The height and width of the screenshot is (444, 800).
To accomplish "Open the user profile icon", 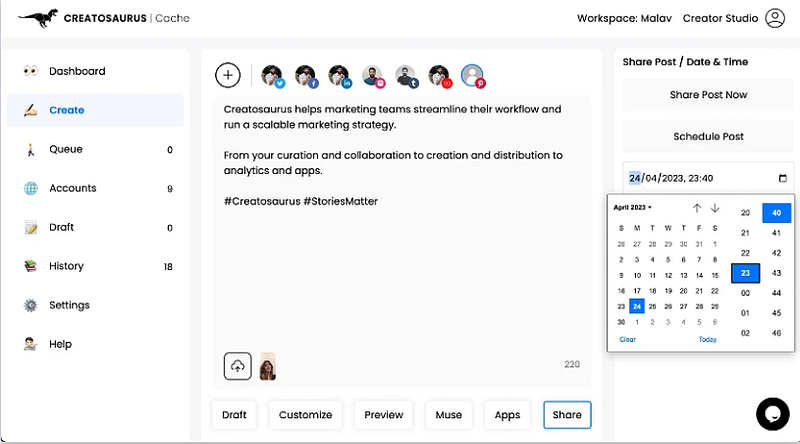I will coord(774,18).
